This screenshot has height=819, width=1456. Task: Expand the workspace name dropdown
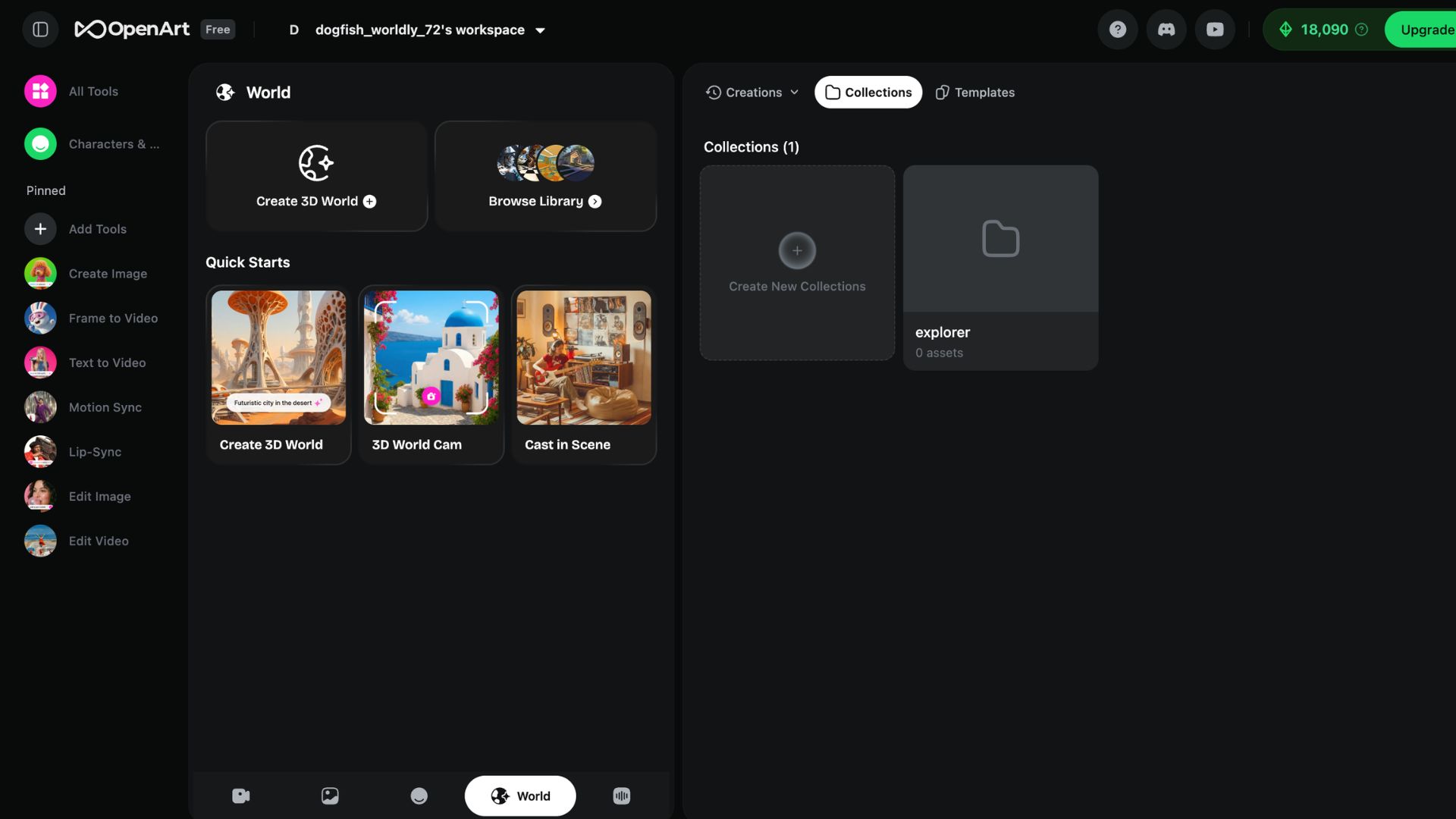(540, 30)
